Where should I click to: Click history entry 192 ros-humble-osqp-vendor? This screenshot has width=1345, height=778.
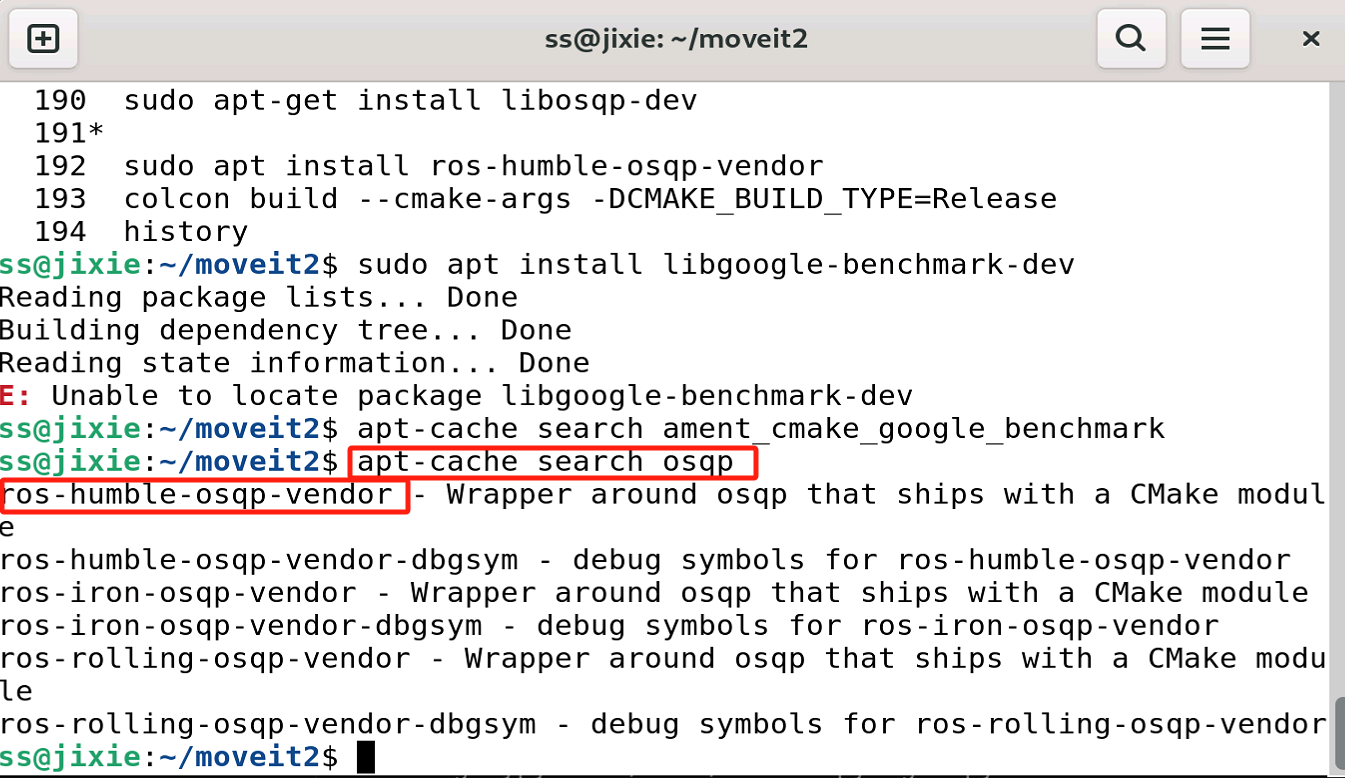(473, 166)
